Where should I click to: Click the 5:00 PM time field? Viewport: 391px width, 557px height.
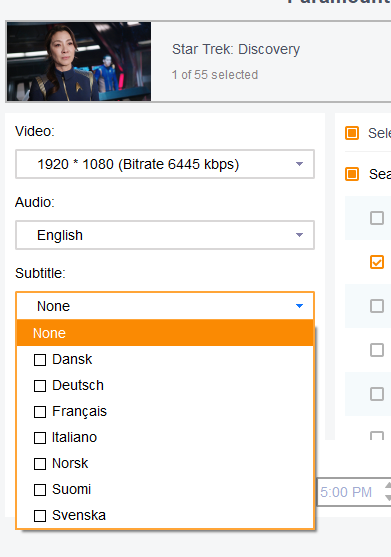[x=353, y=492]
